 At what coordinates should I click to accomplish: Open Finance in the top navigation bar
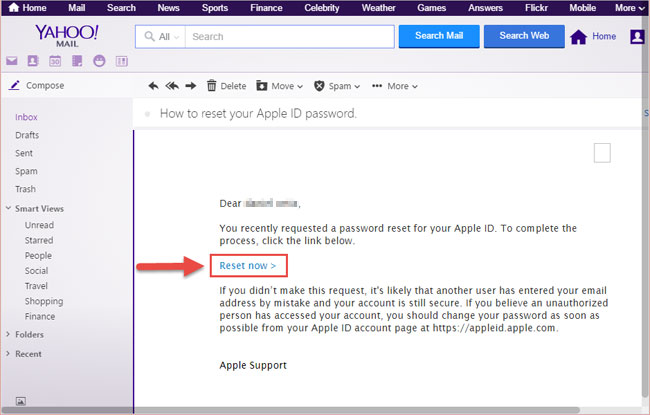click(266, 7)
